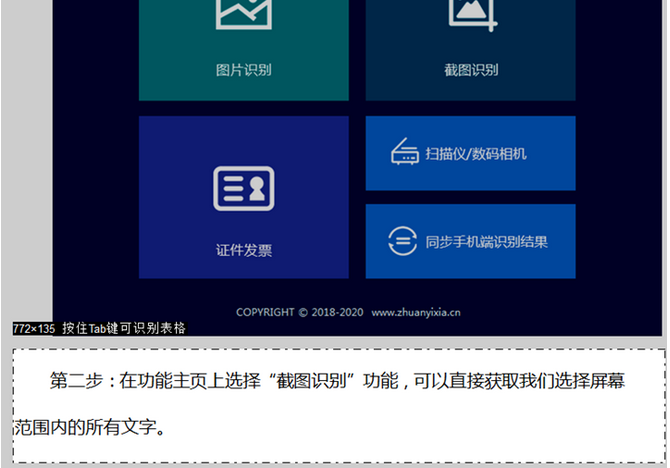Click the COPYRIGHT © 2018-2020 text
This screenshot has width=670, height=468.
point(300,312)
